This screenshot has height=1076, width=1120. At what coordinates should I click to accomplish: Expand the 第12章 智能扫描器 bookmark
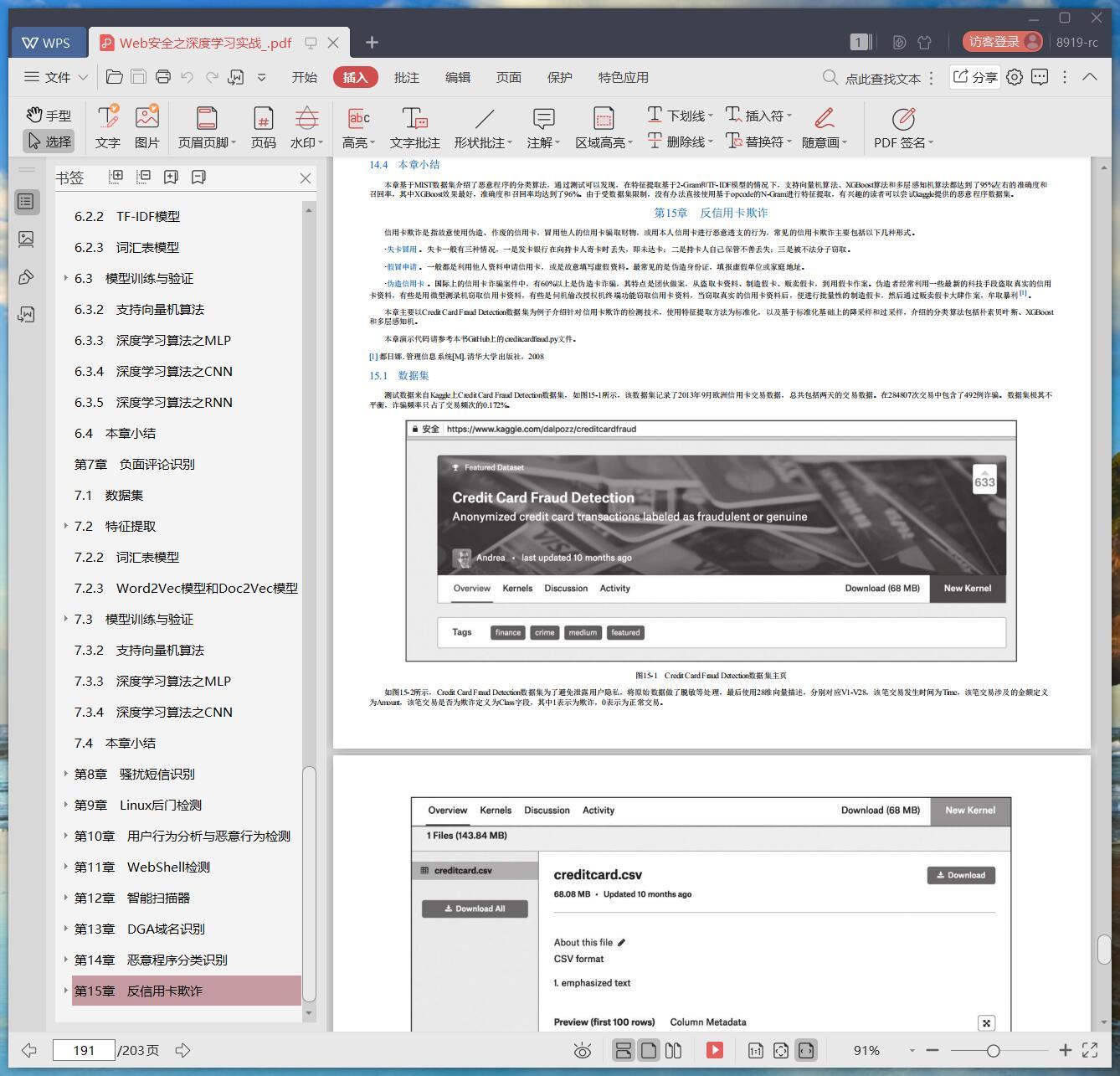66,898
